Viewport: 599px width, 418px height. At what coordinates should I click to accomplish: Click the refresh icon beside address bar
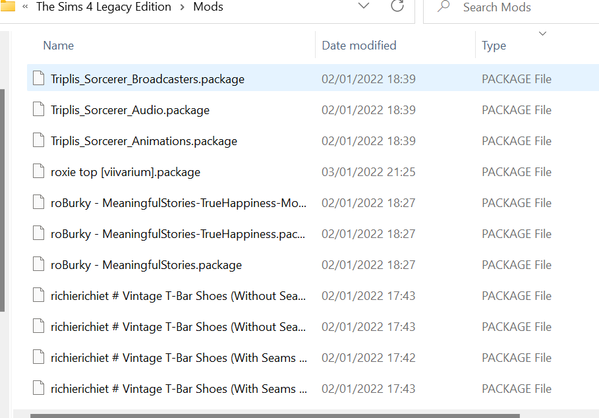[x=397, y=6]
